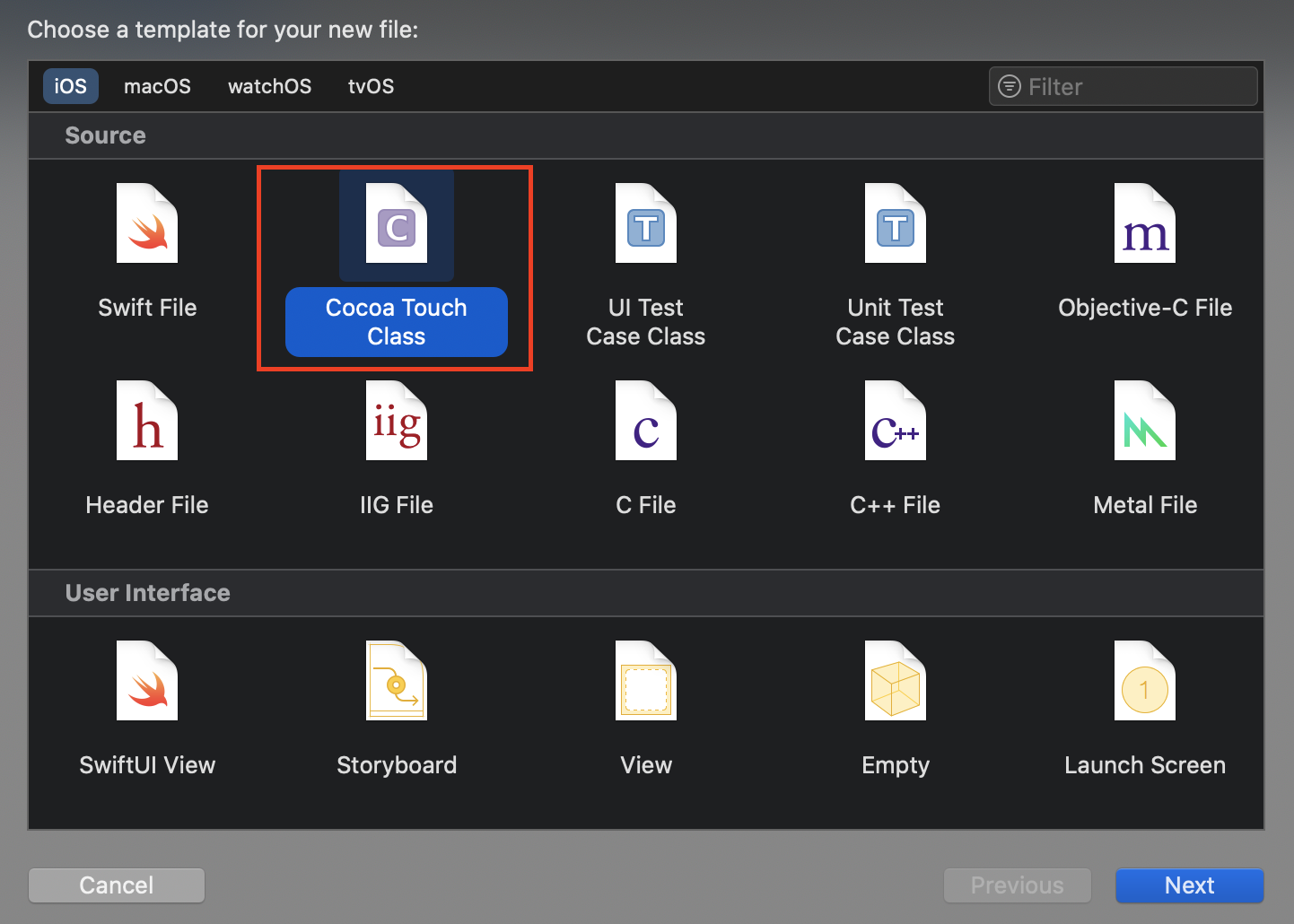Screen dimensions: 1294x924
Task: Choose the Unit Test Case Class icon
Action: point(896,223)
